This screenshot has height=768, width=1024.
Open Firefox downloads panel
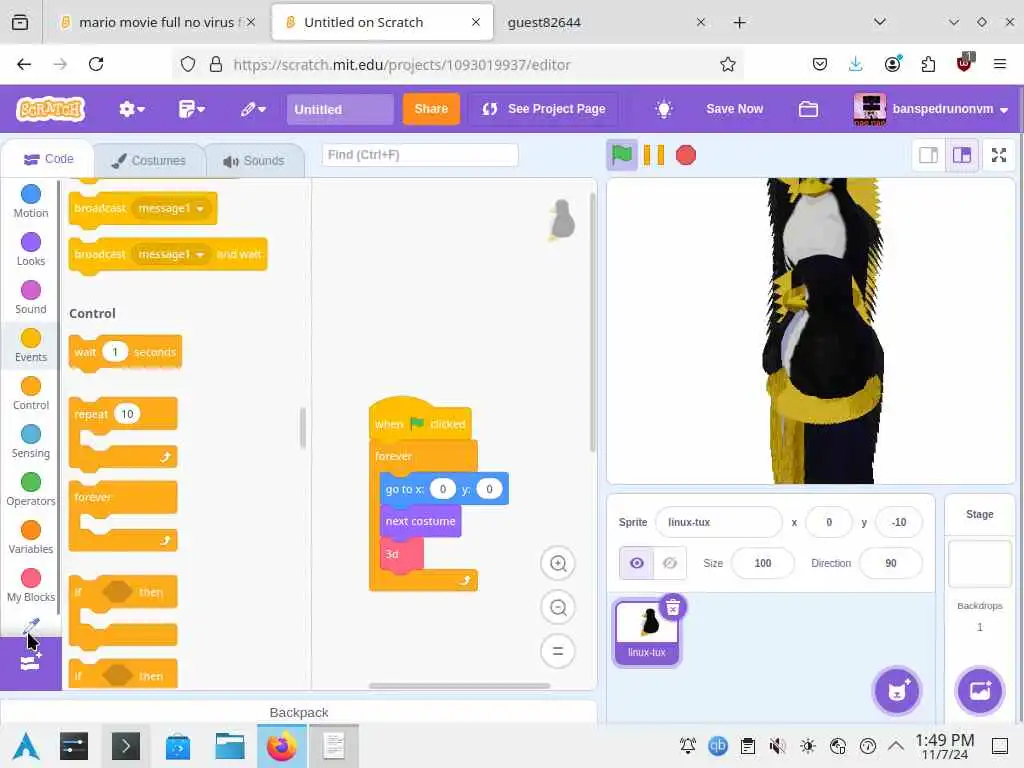coord(856,64)
